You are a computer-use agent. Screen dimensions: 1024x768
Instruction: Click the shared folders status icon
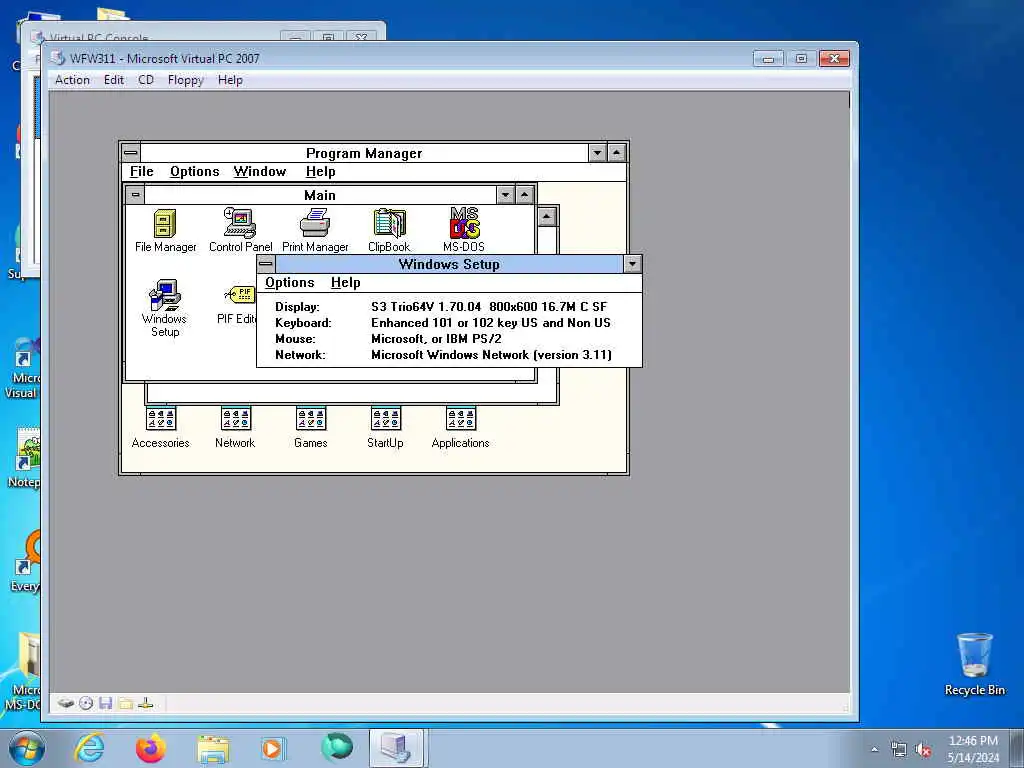[126, 703]
